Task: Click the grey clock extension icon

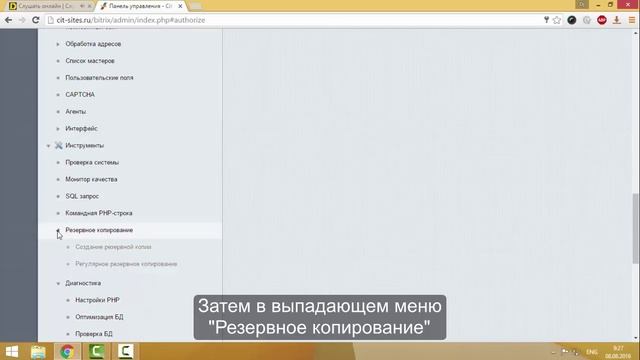Action: tap(587, 20)
